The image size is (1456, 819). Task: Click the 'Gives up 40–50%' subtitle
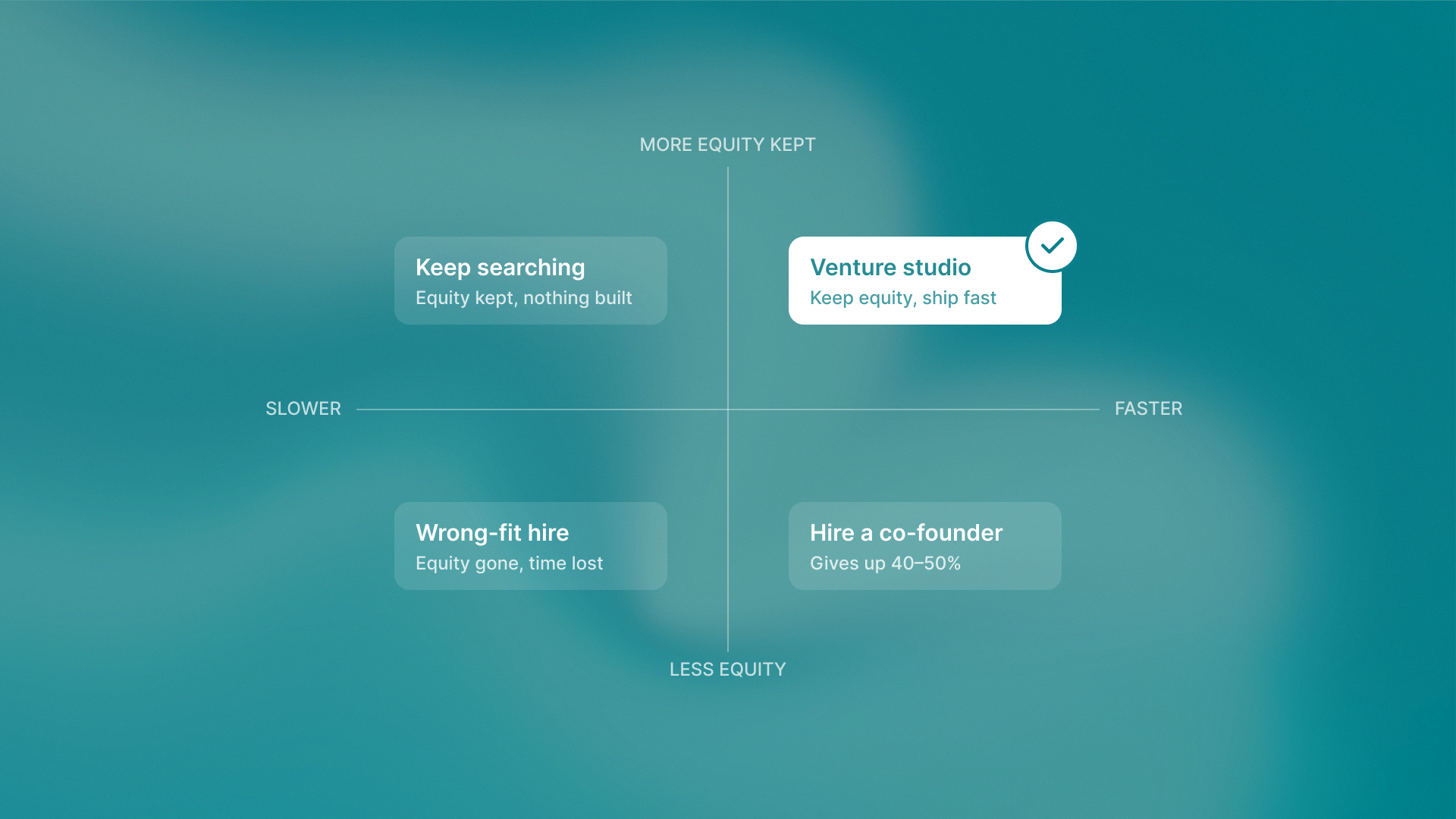point(886,563)
